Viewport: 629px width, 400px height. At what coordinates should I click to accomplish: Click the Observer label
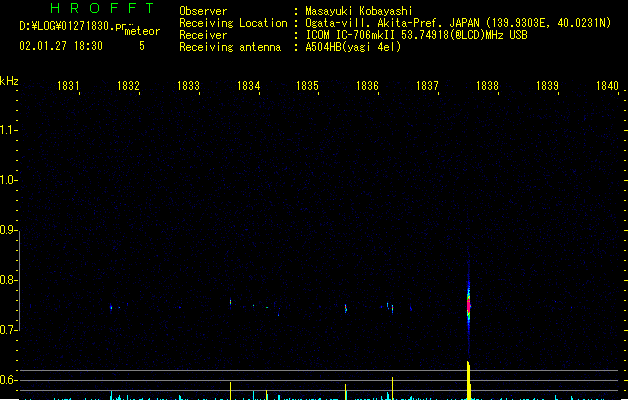(x=203, y=11)
